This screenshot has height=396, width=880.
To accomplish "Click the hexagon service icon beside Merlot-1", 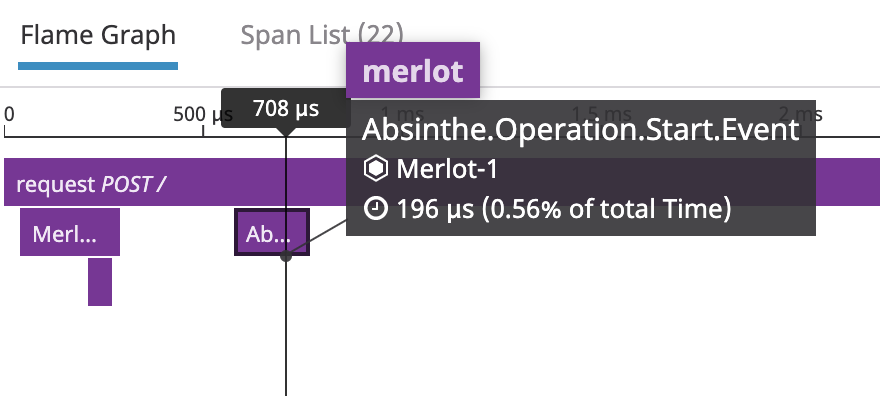I will click(375, 168).
